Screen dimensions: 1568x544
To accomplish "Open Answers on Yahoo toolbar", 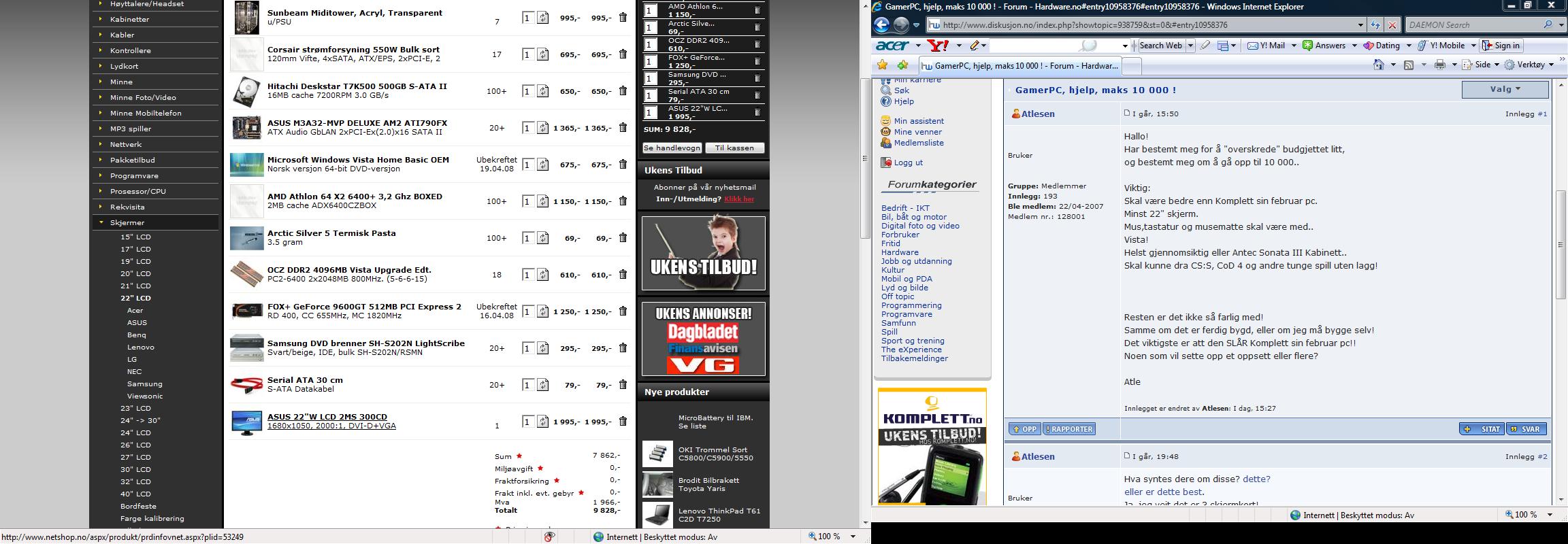I will click(1324, 46).
